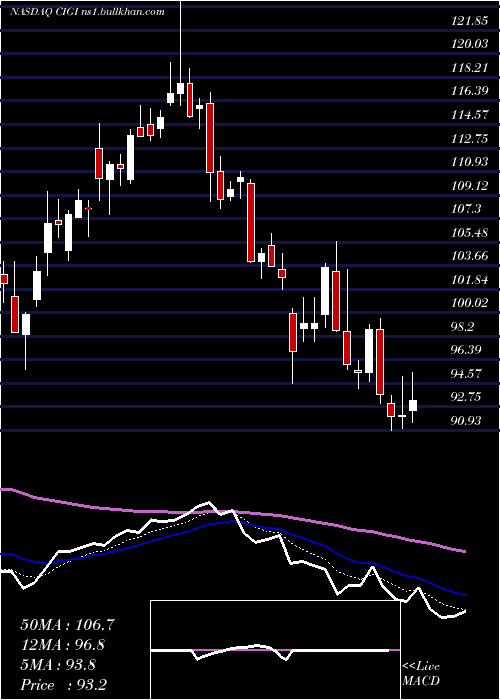Click the 118.21 price axis label
500x700 pixels.
click(468, 68)
